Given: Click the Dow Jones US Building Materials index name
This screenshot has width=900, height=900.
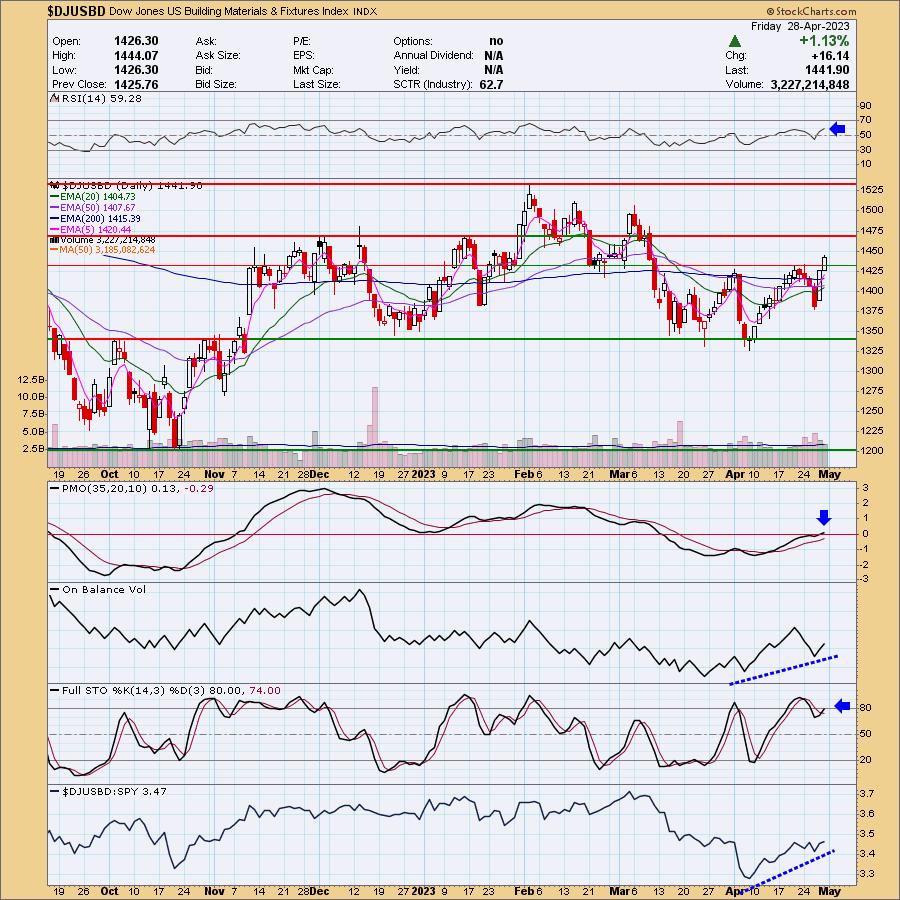Looking at the screenshot, I should [x=228, y=11].
